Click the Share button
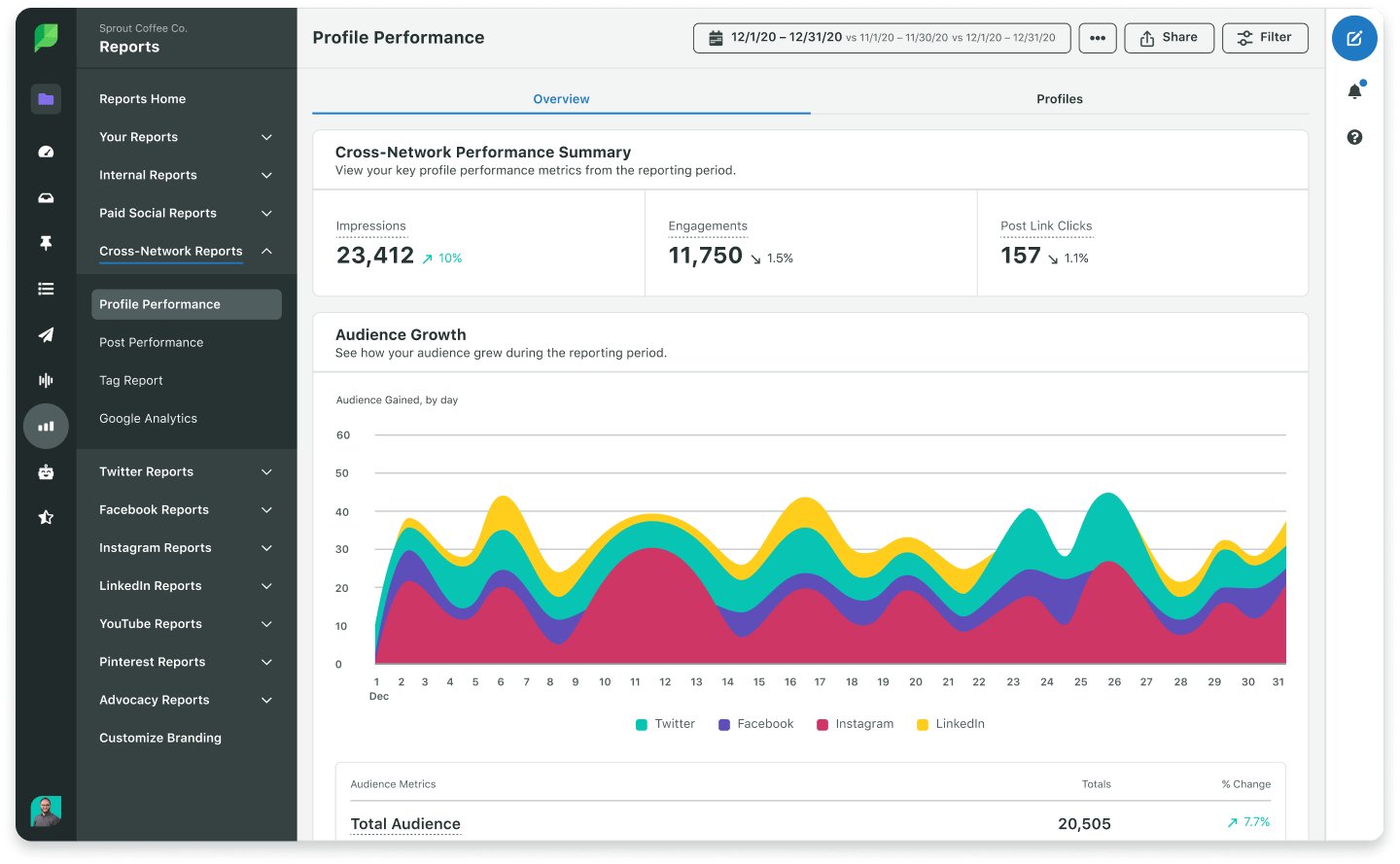1400x864 pixels. 1169,38
